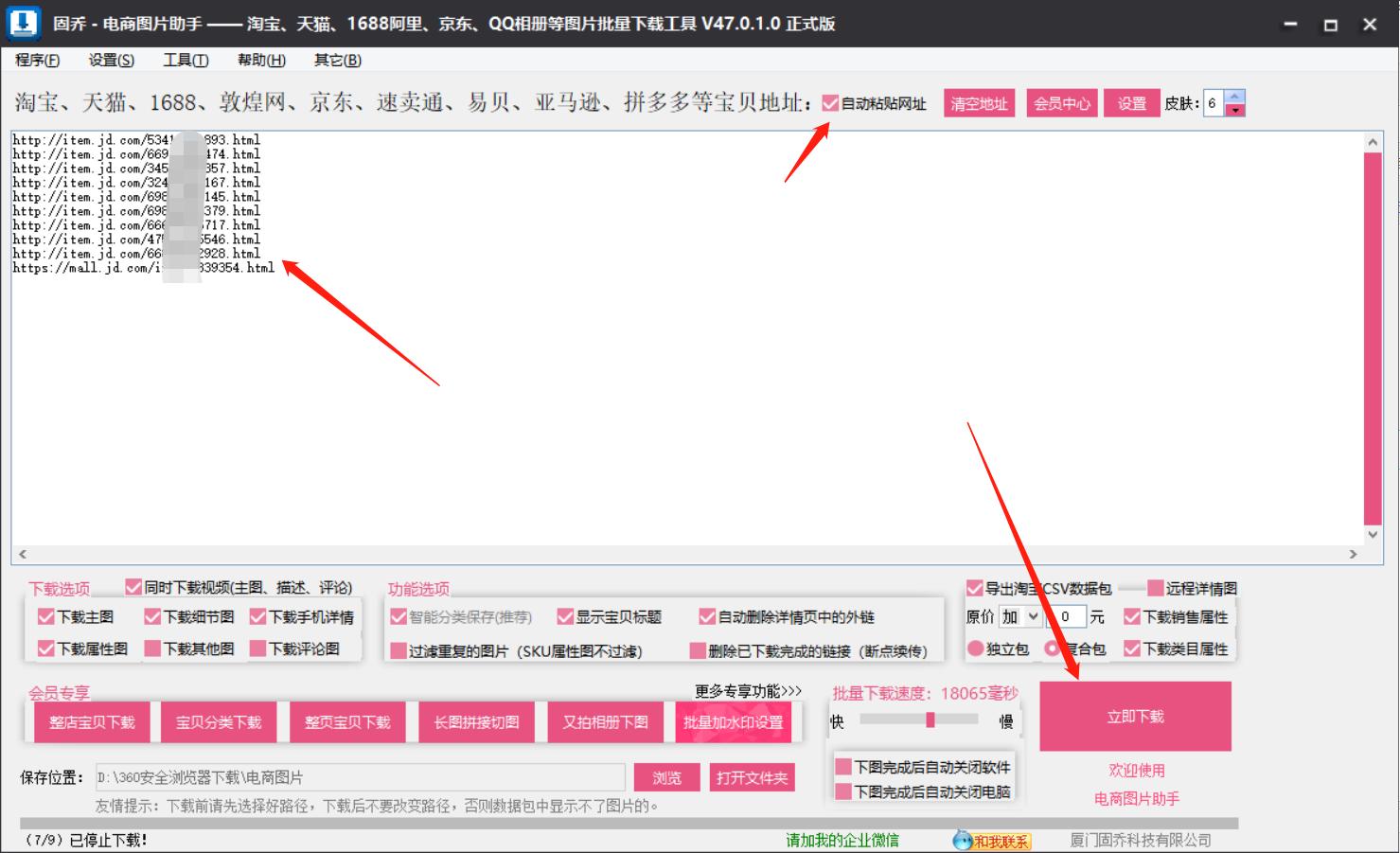The height and width of the screenshot is (853, 1400).
Task: Select 整店宝贝下载 whole-store download
Action: (92, 720)
